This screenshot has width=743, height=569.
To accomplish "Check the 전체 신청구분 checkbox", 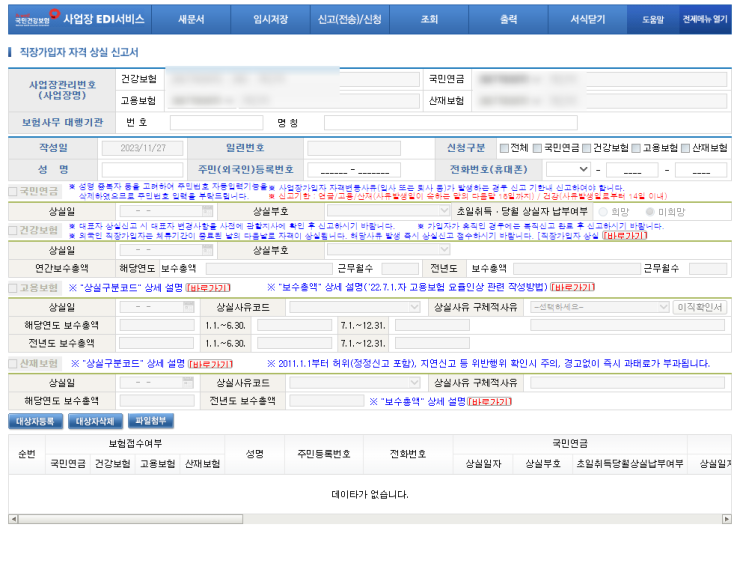I will 504,148.
